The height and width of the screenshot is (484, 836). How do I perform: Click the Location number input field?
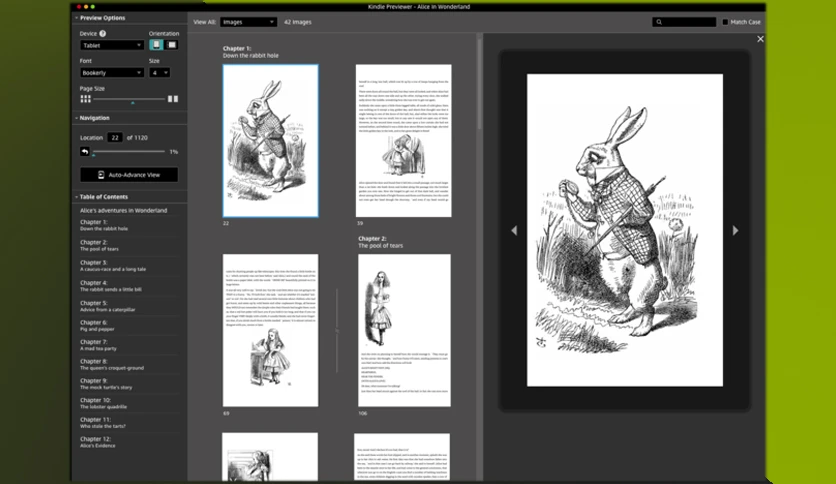coord(115,138)
